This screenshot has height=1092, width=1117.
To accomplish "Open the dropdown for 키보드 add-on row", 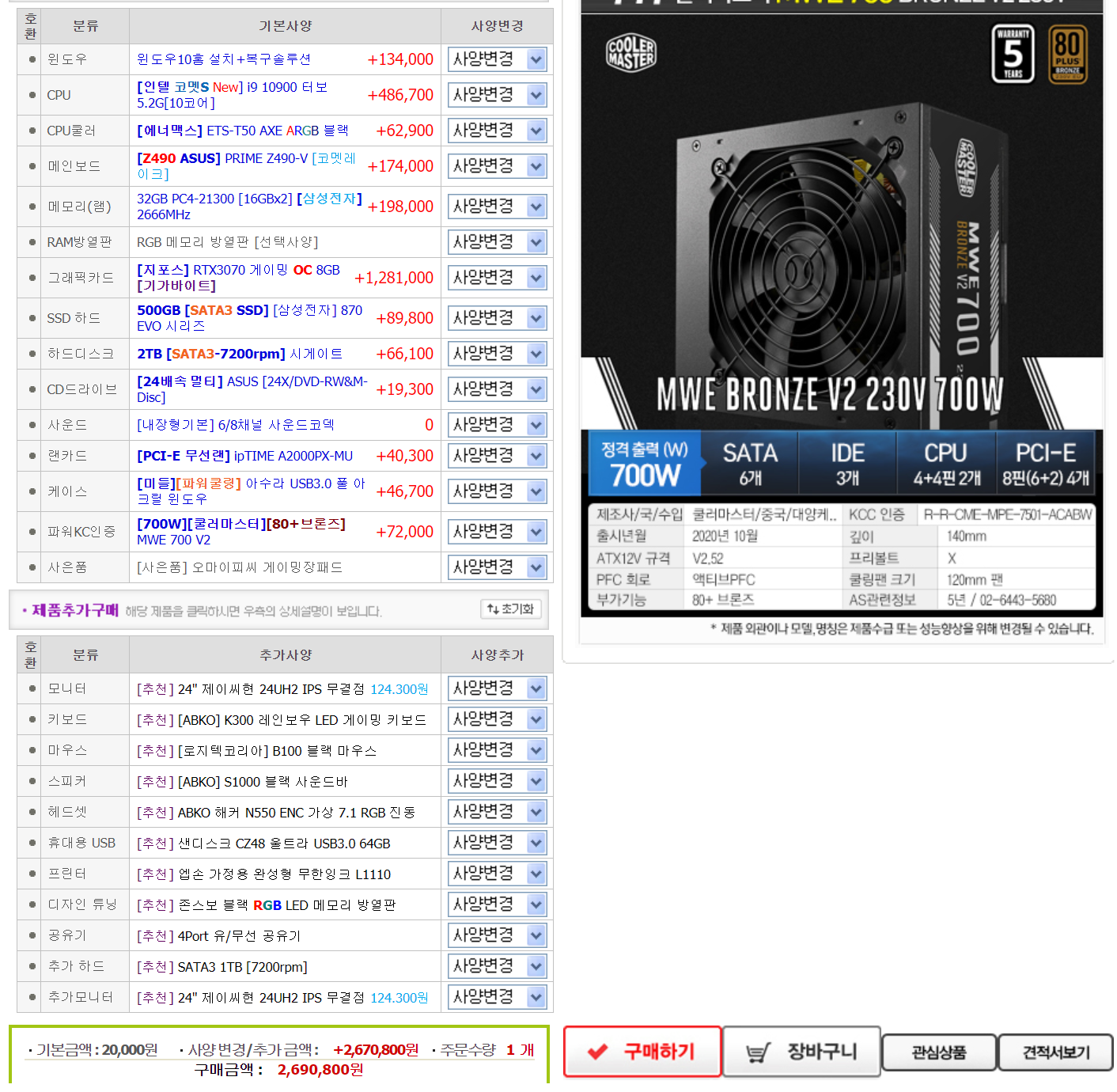I will [x=498, y=719].
